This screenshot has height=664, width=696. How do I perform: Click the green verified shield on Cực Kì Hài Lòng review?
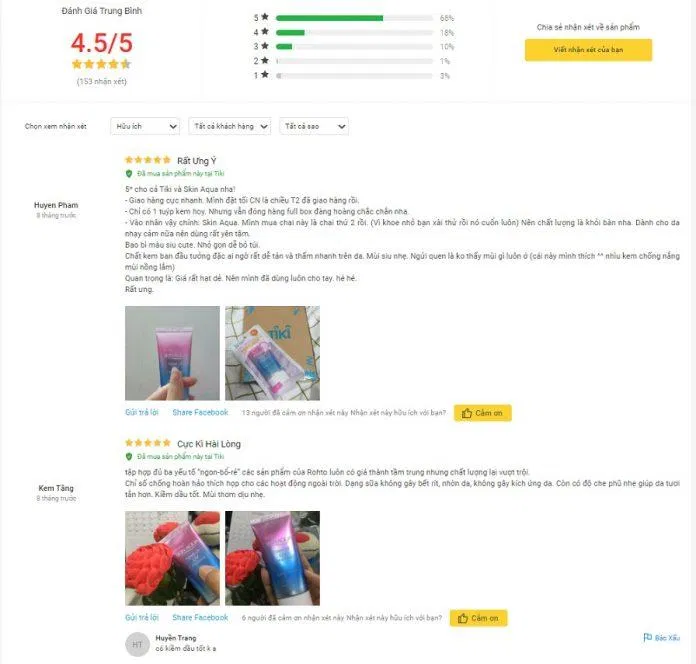tap(129, 456)
